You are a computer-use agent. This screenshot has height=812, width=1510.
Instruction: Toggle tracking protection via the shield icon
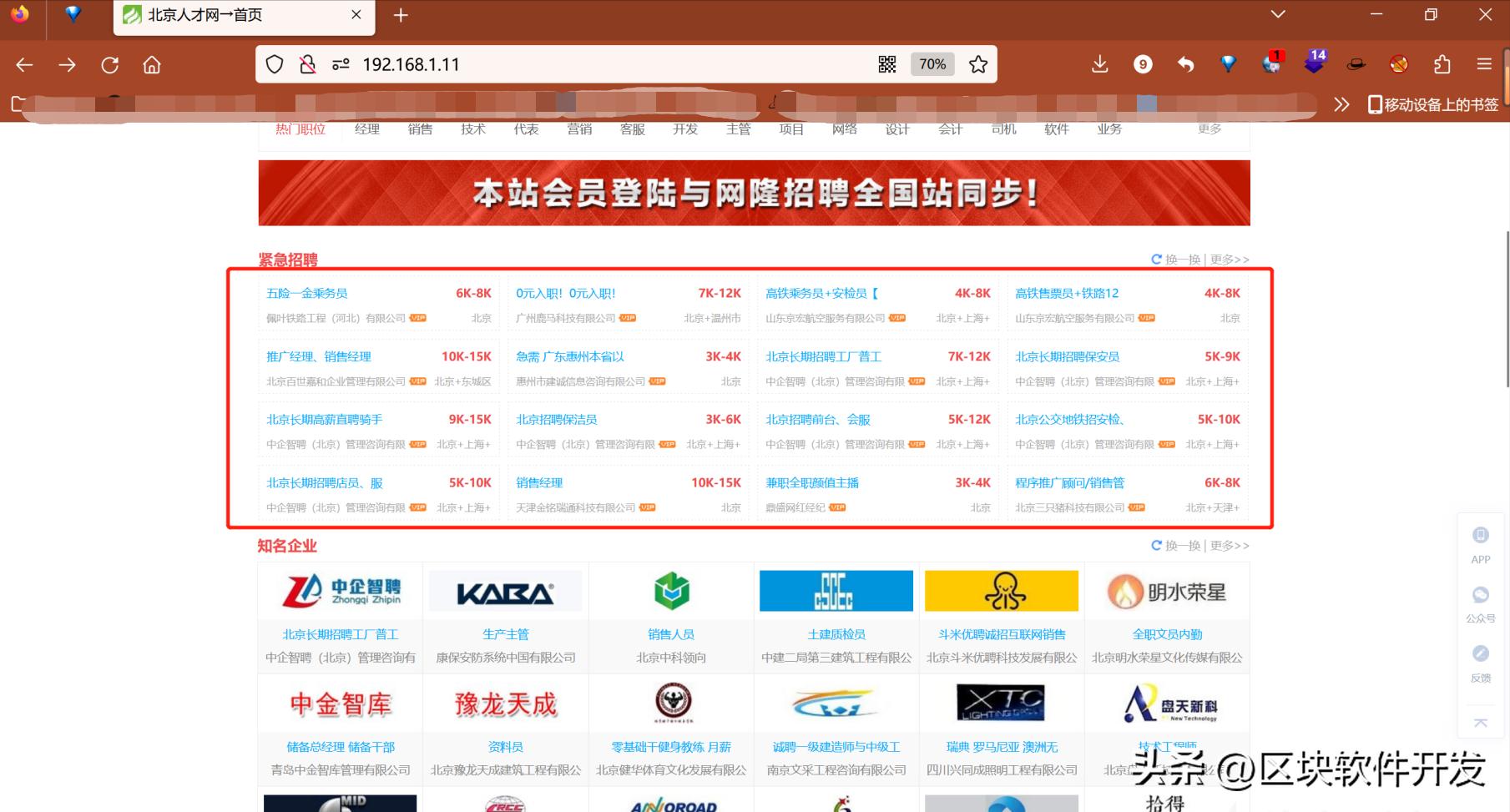click(274, 63)
